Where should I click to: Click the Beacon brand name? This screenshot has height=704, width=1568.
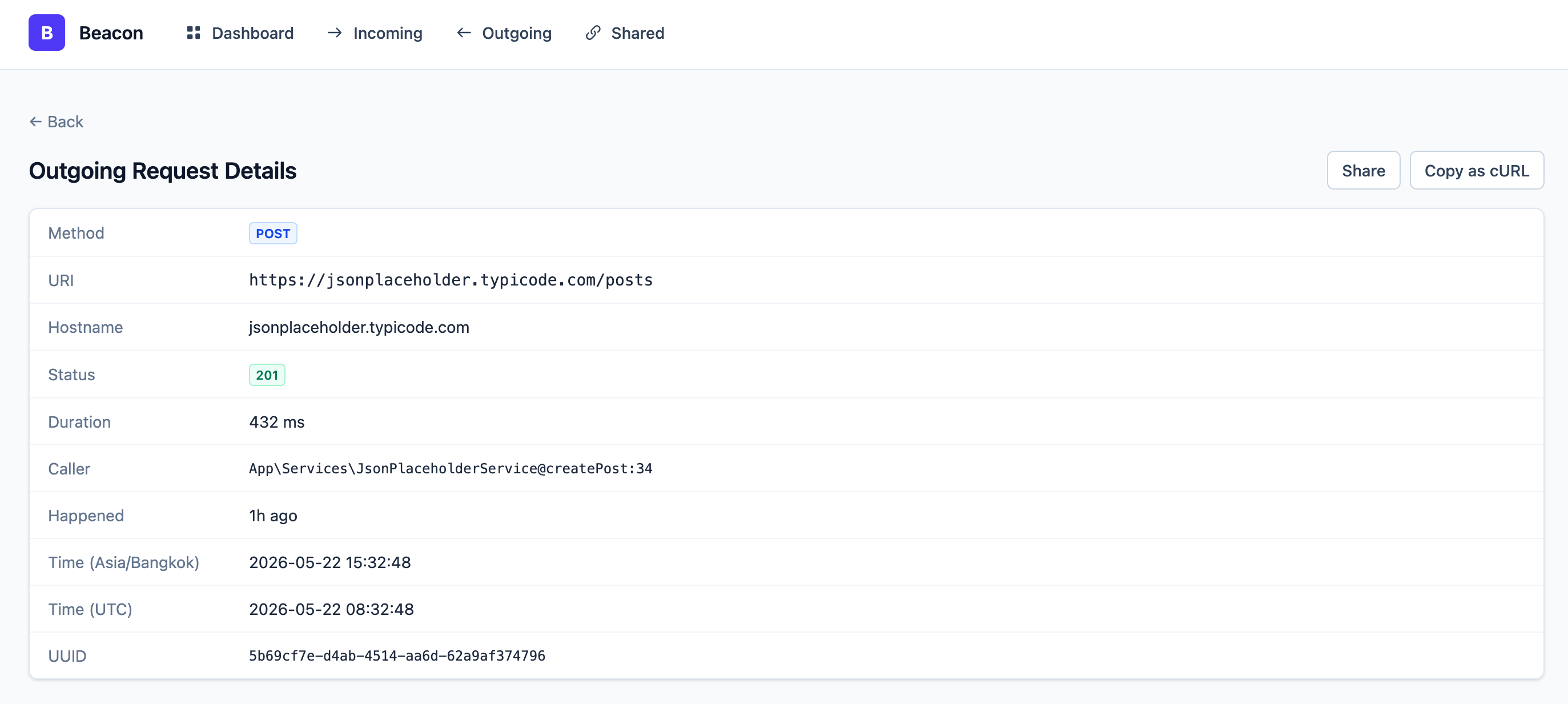pos(111,33)
